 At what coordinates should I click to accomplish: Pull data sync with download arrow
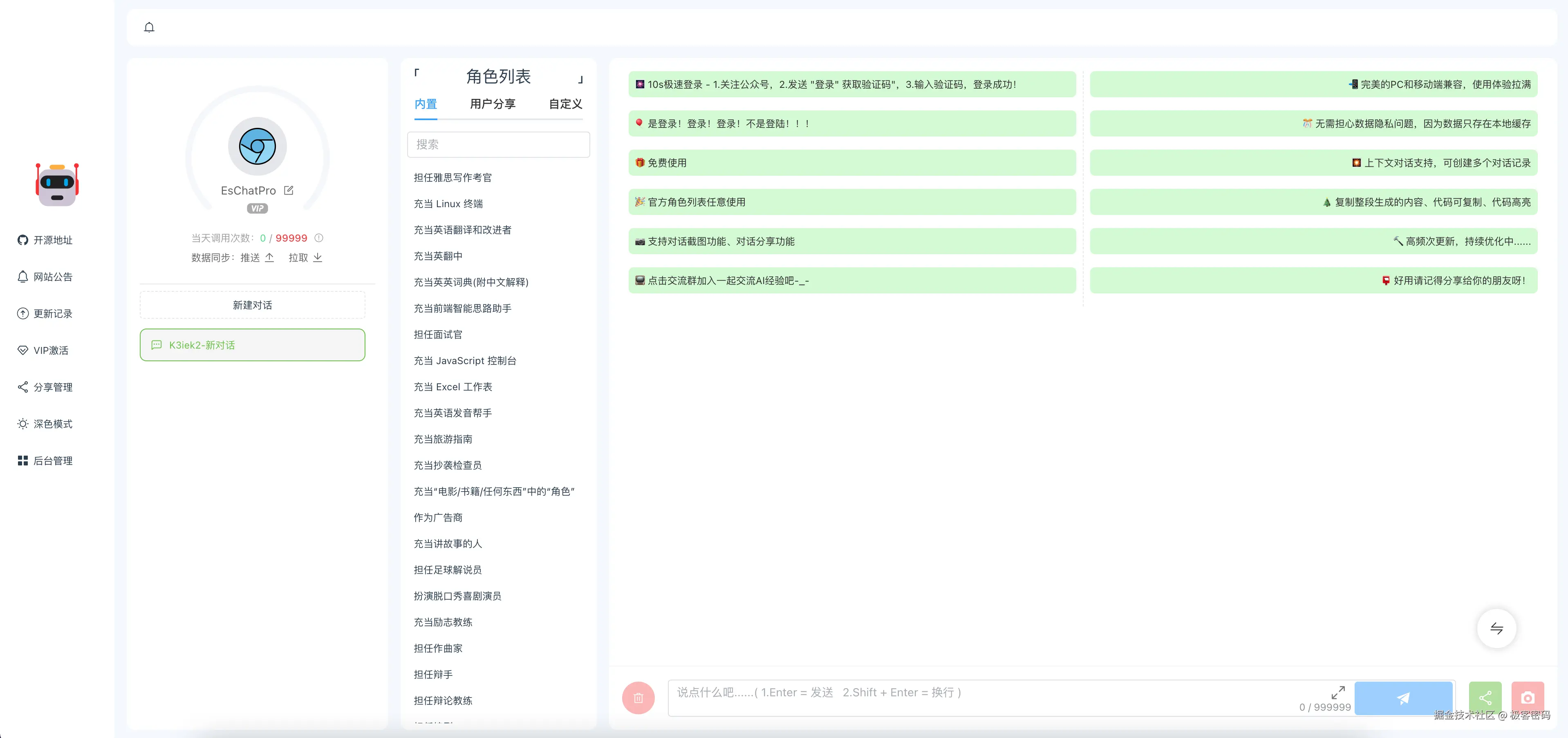pyautogui.click(x=317, y=257)
